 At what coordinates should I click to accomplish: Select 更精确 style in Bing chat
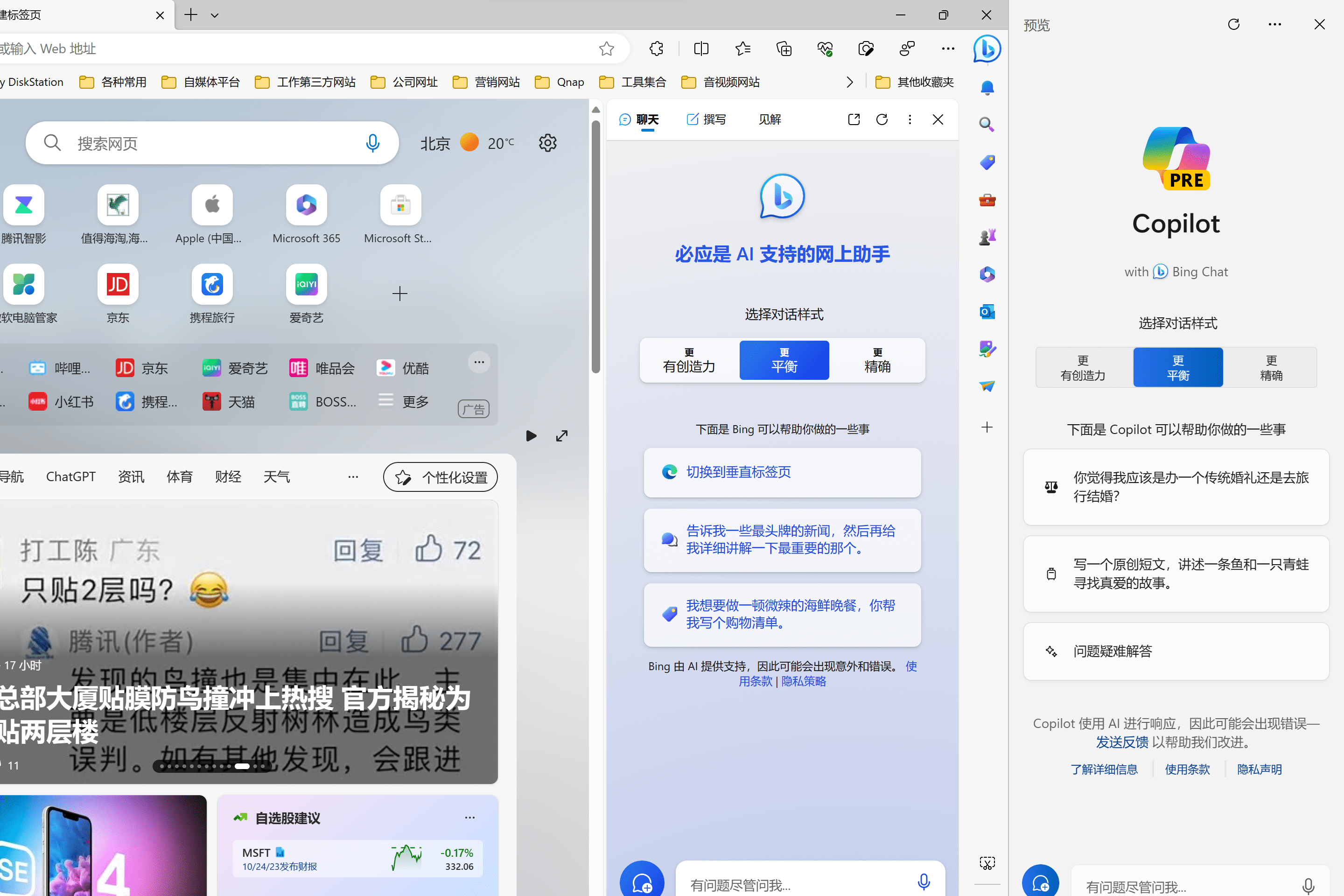[877, 361]
